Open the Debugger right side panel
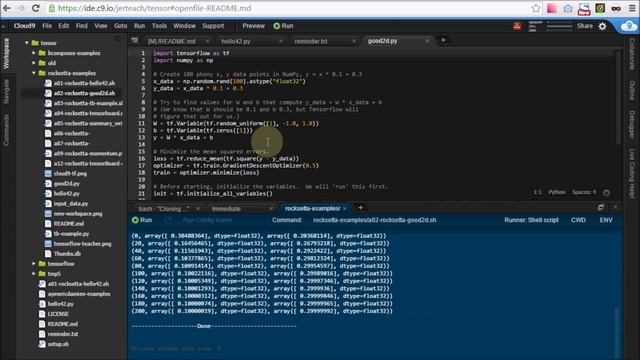Image resolution: width=640 pixels, height=360 pixels. pos(631,124)
